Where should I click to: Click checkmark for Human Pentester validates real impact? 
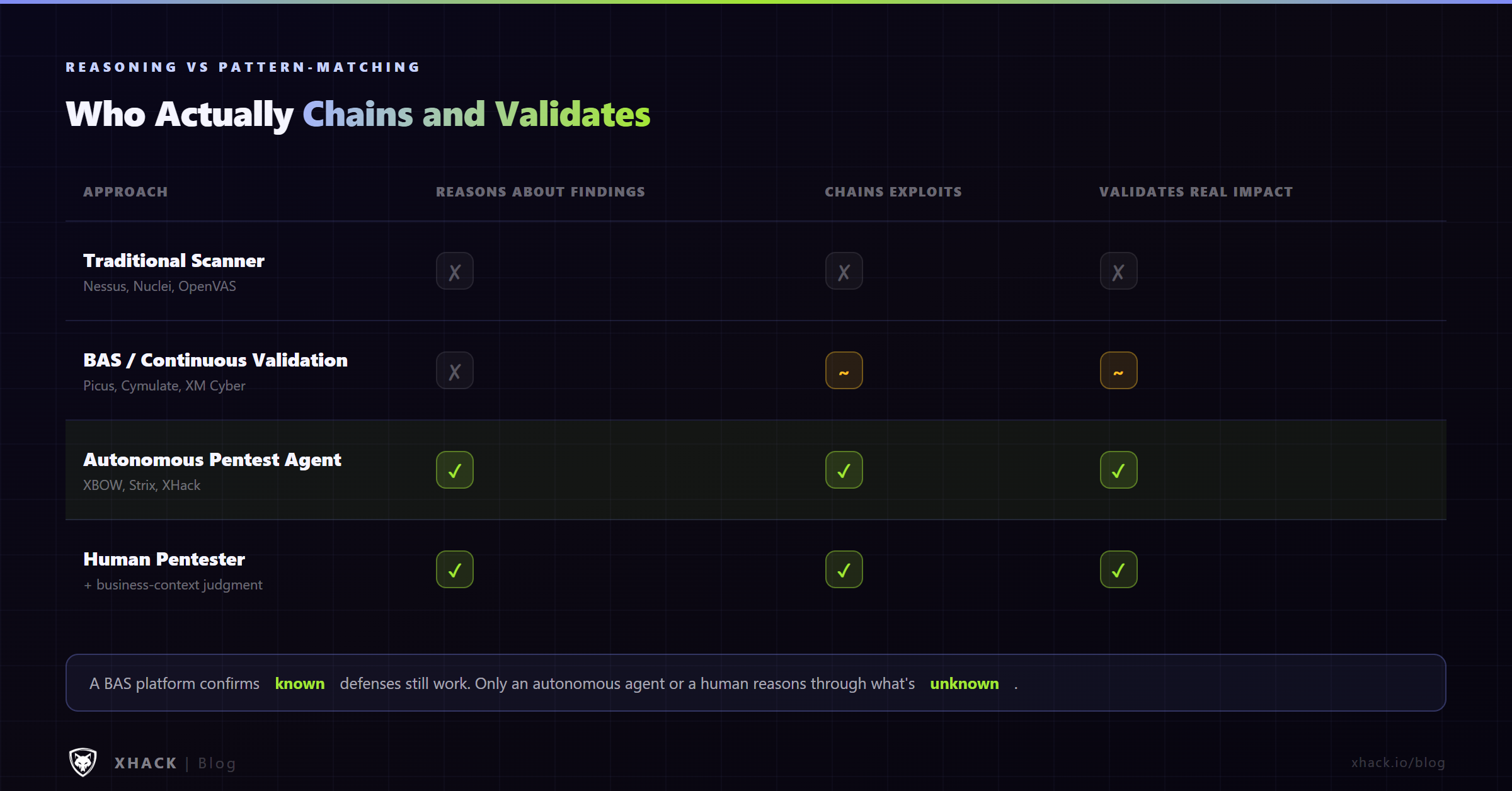pos(1119,570)
